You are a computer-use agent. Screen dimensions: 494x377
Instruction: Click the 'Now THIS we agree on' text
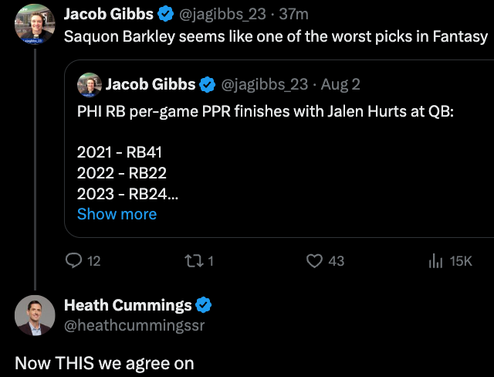104,363
